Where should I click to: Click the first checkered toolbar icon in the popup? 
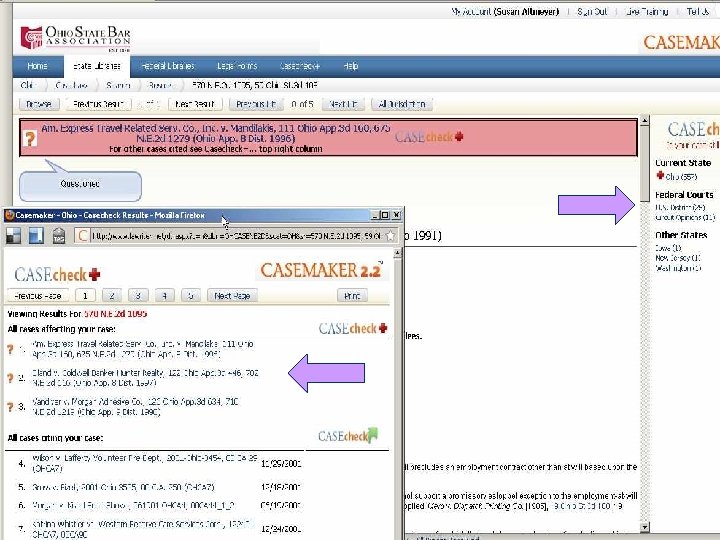click(13, 236)
